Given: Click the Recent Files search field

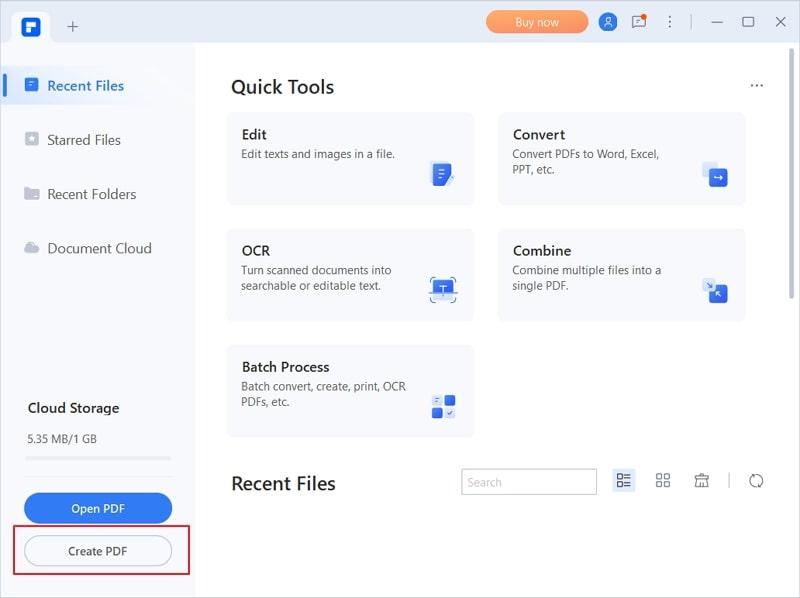Looking at the screenshot, I should pyautogui.click(x=529, y=482).
